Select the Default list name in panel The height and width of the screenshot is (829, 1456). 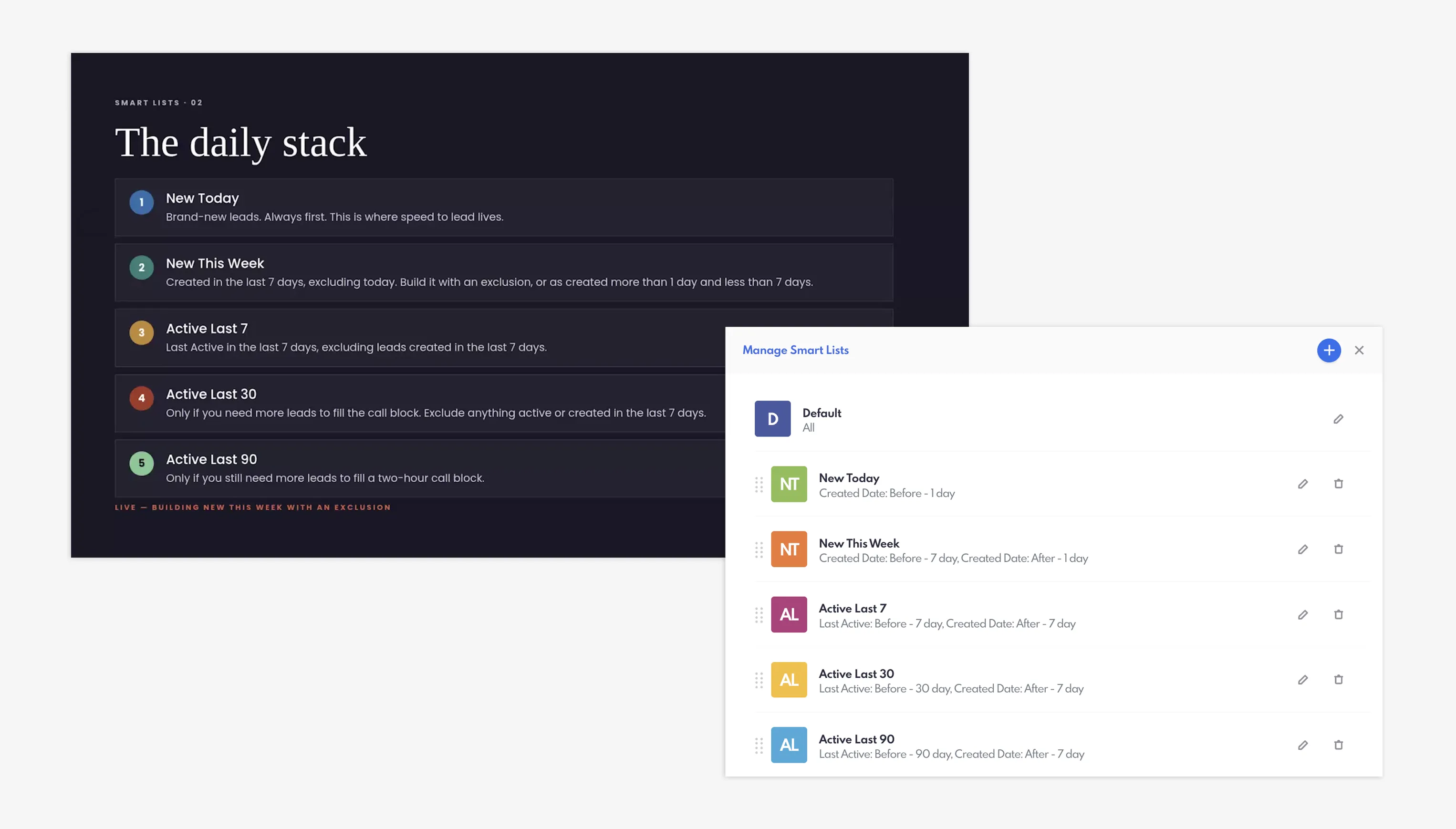(x=821, y=413)
